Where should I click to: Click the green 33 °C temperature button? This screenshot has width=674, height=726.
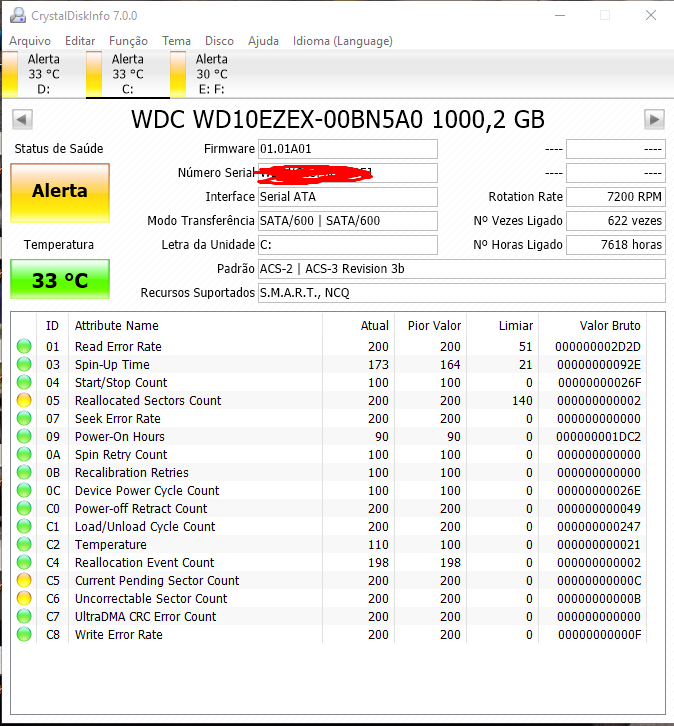coord(60,279)
